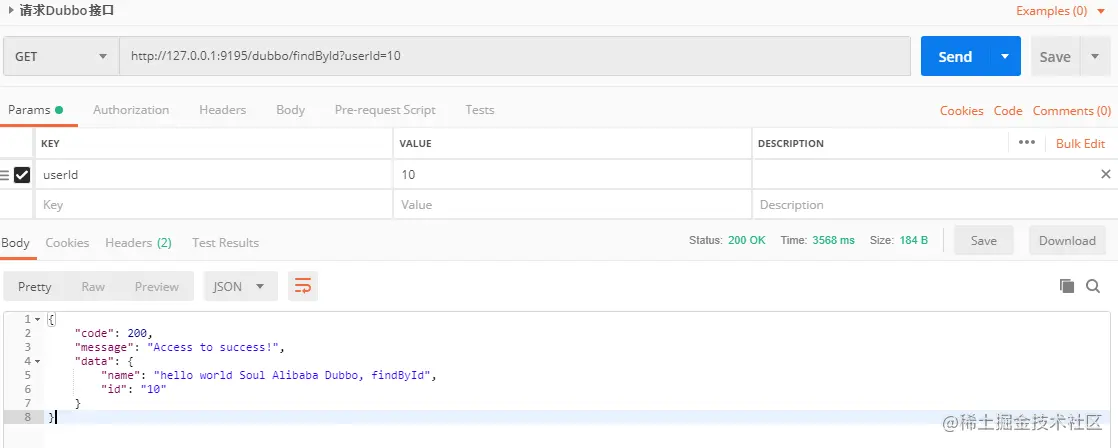Click the wrap lines icon in response toolbar

(x=302, y=287)
